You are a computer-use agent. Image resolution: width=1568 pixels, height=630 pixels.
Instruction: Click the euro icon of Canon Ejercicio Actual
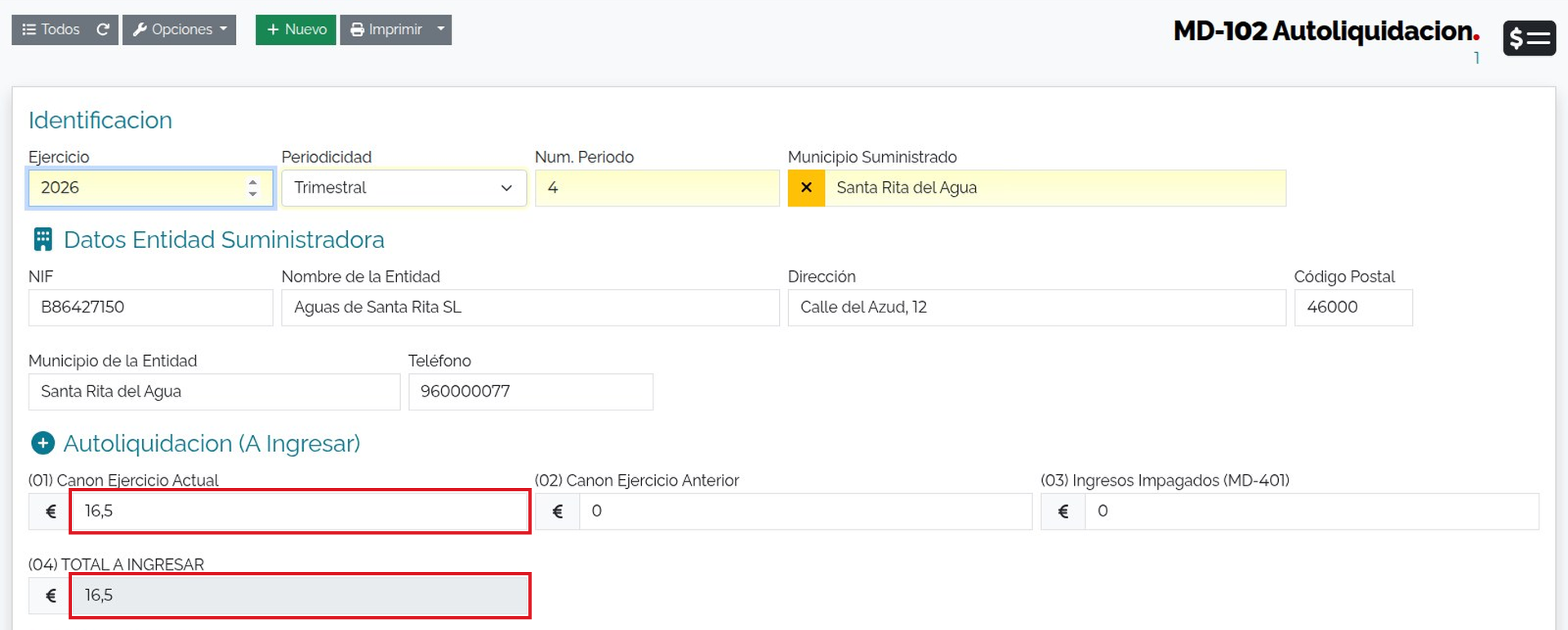(51, 512)
